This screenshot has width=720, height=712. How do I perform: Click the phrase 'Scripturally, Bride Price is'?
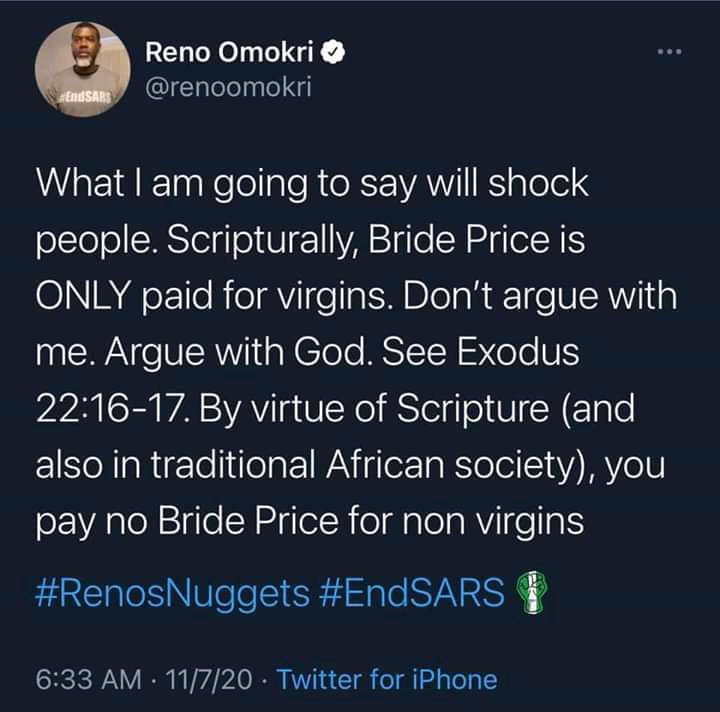(x=376, y=241)
